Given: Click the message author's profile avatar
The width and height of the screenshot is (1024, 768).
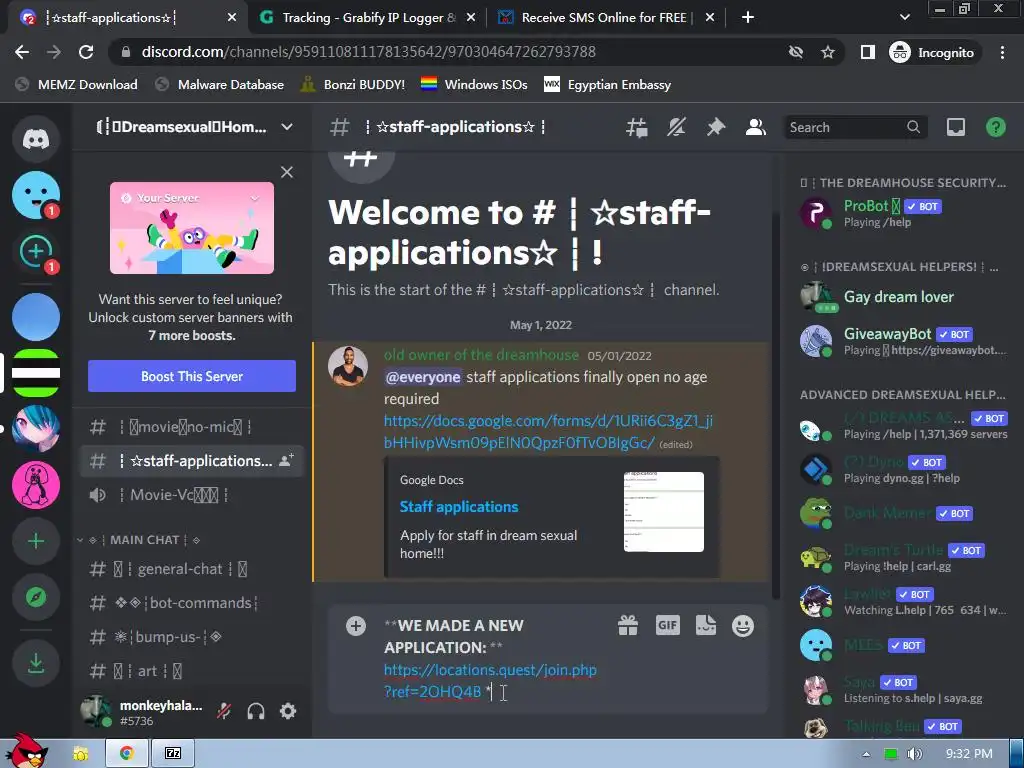Looking at the screenshot, I should [347, 366].
